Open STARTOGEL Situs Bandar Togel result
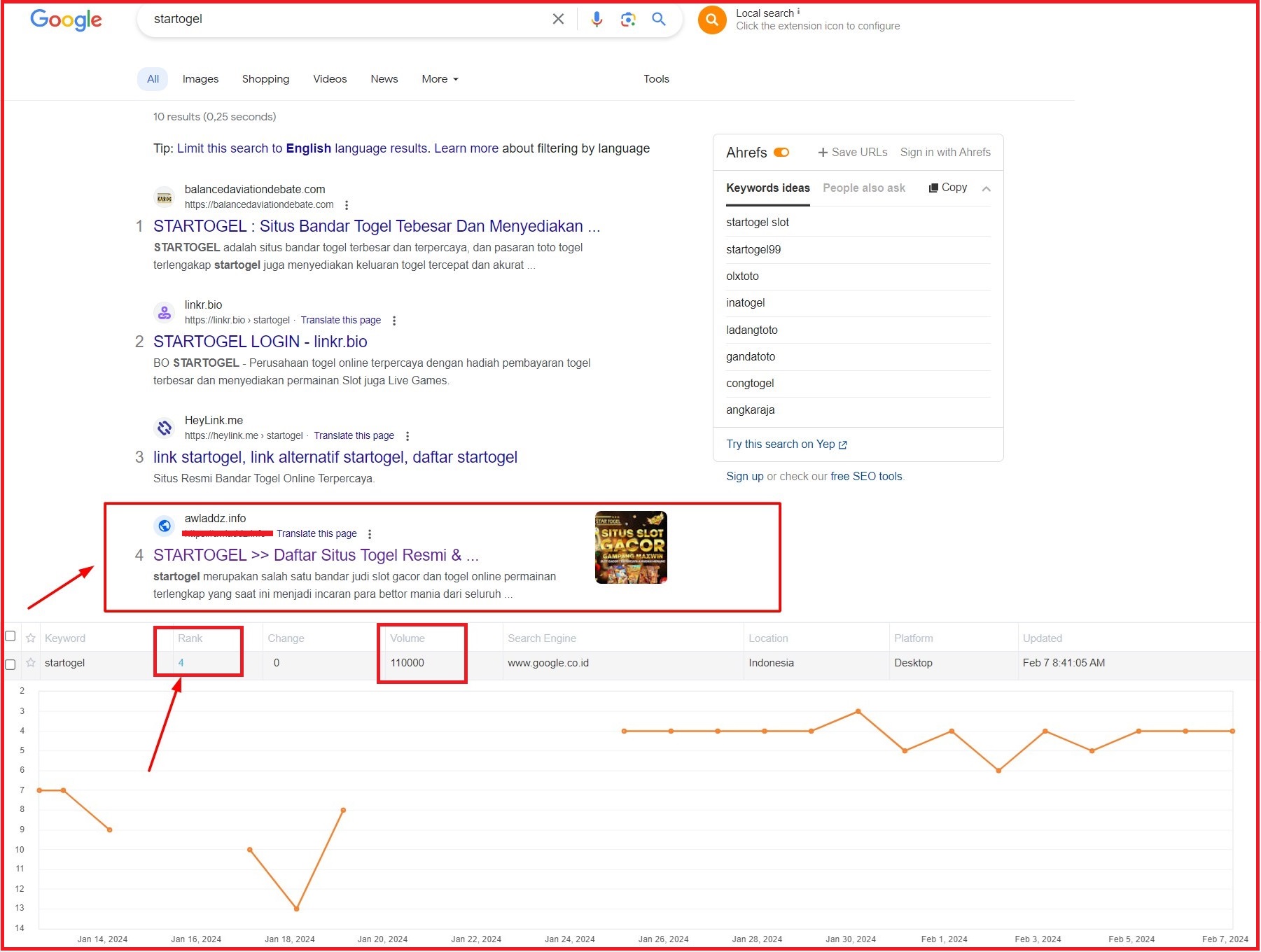 point(377,226)
